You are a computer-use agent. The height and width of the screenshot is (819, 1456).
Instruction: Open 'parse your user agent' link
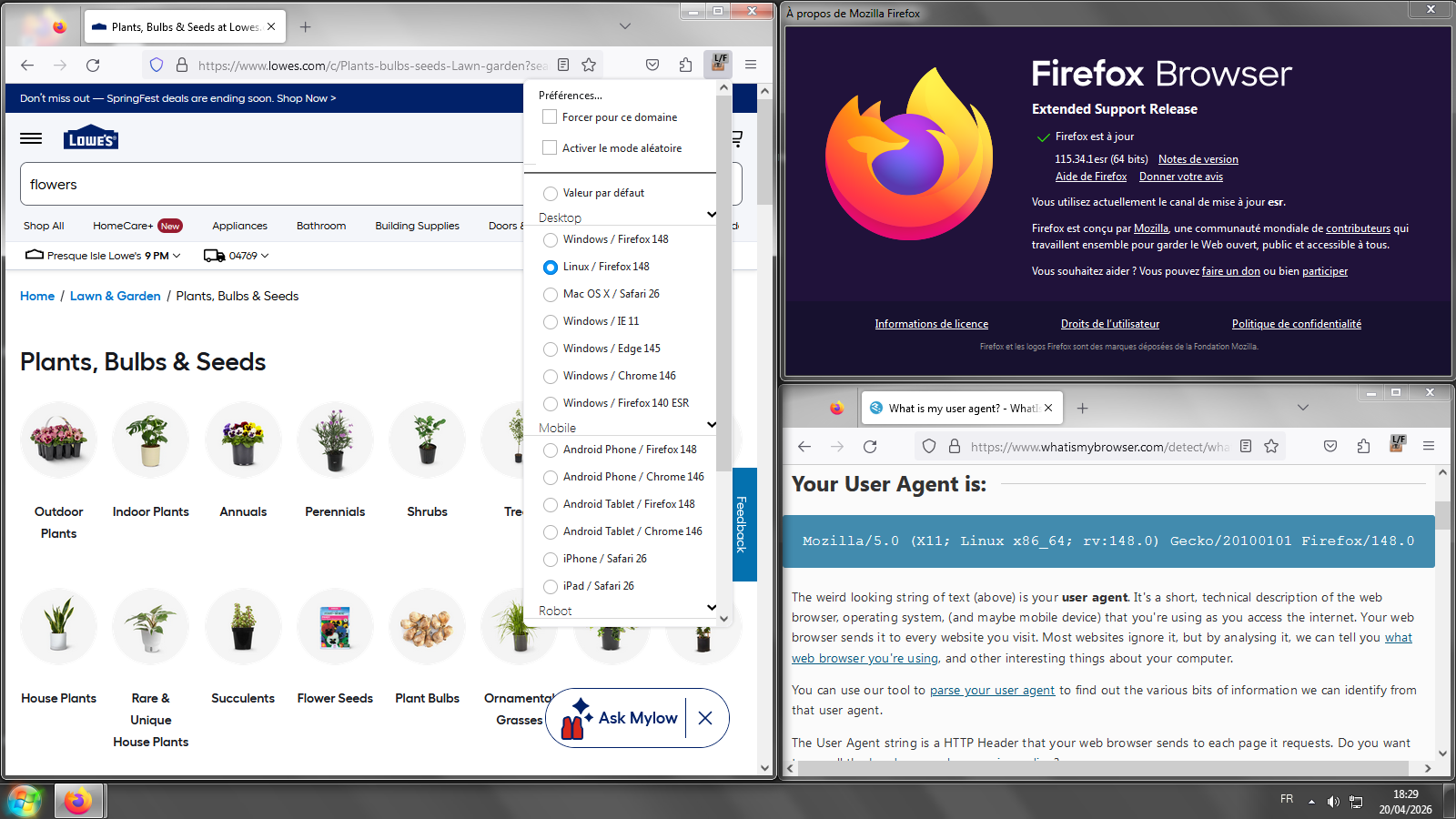pyautogui.click(x=993, y=691)
